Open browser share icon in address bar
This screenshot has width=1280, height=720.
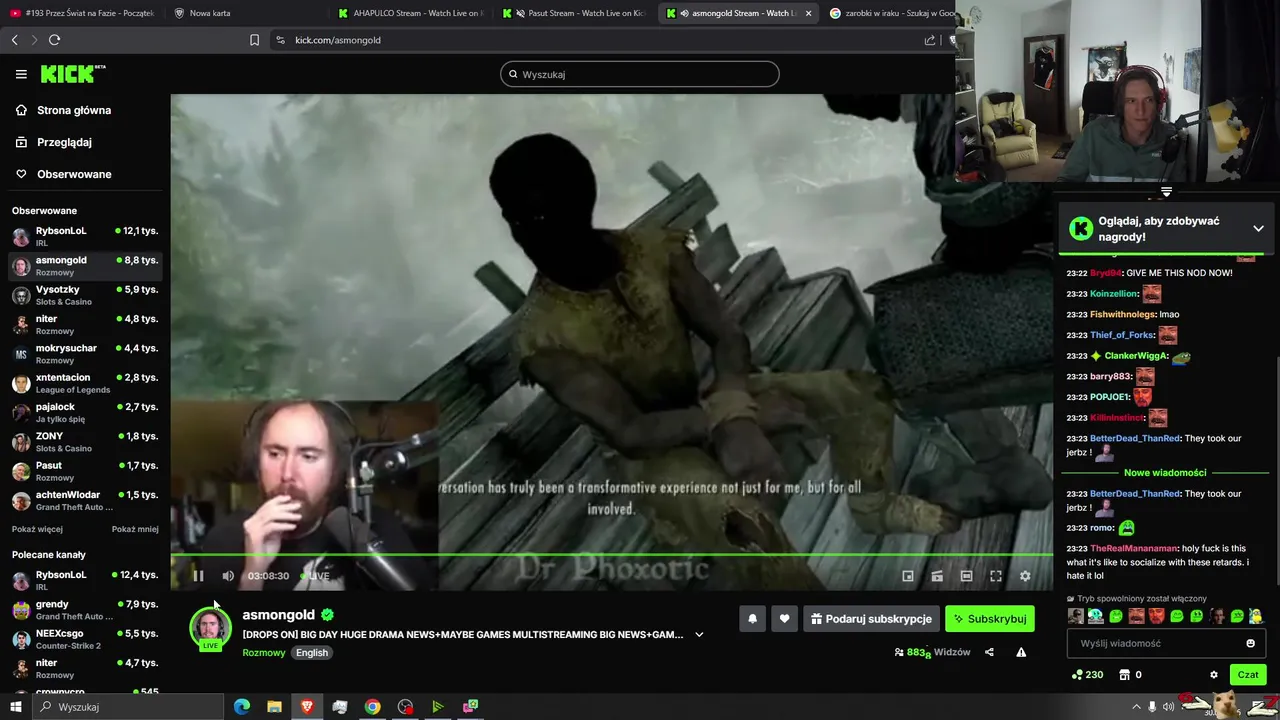click(930, 40)
